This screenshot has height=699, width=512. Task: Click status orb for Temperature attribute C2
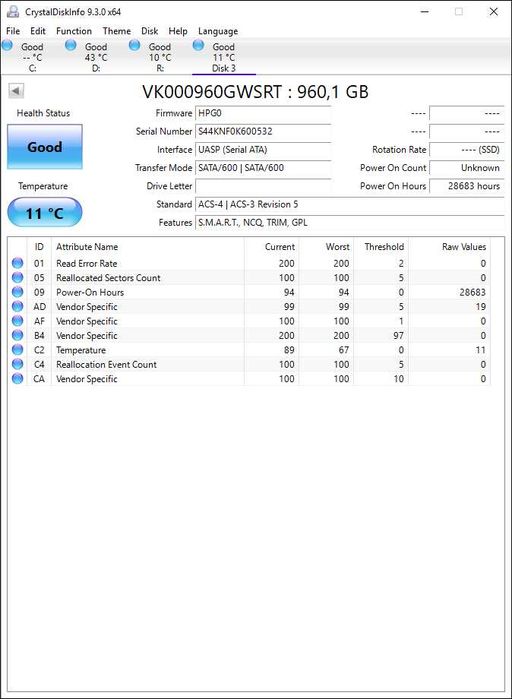tap(17, 350)
